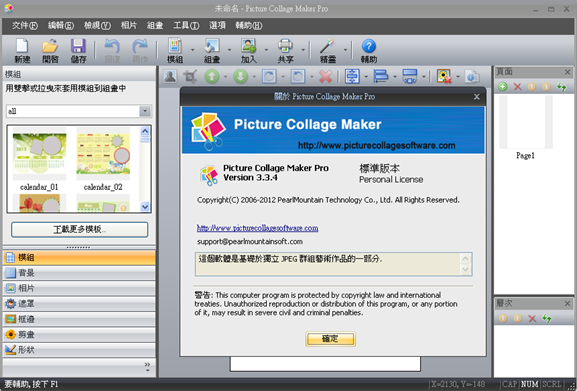Open the picturecollagesoftware.com underlined link
Viewport: 577px width, 391px height.
point(258,228)
